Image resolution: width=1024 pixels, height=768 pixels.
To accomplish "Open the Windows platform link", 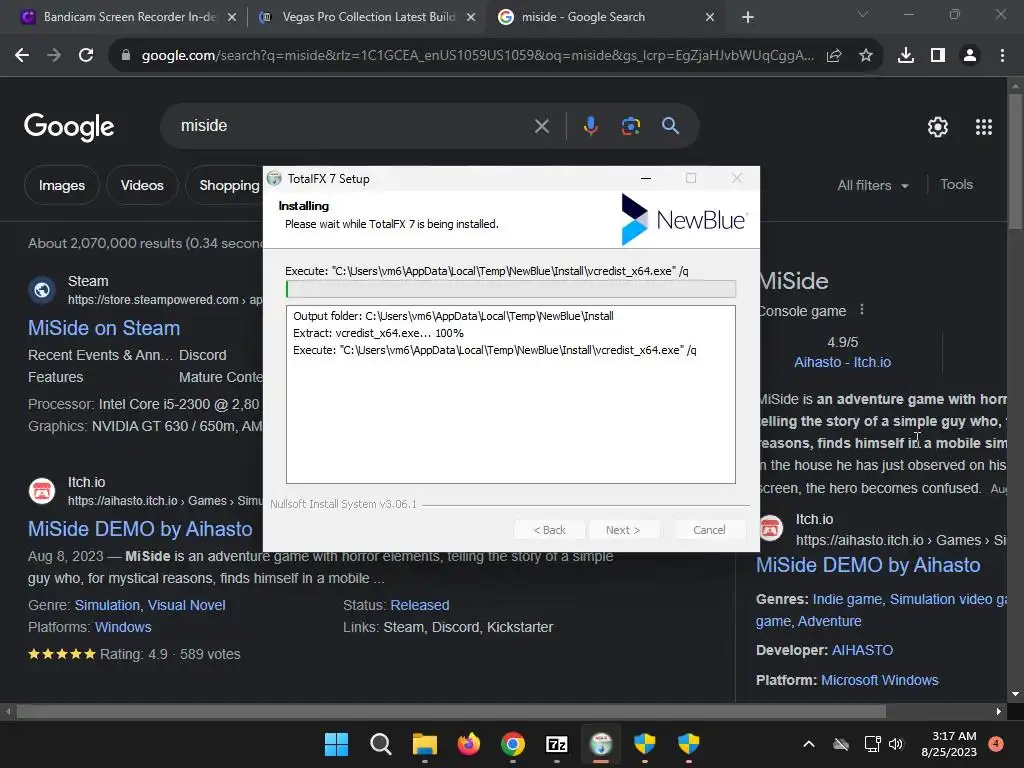I will (x=123, y=627).
